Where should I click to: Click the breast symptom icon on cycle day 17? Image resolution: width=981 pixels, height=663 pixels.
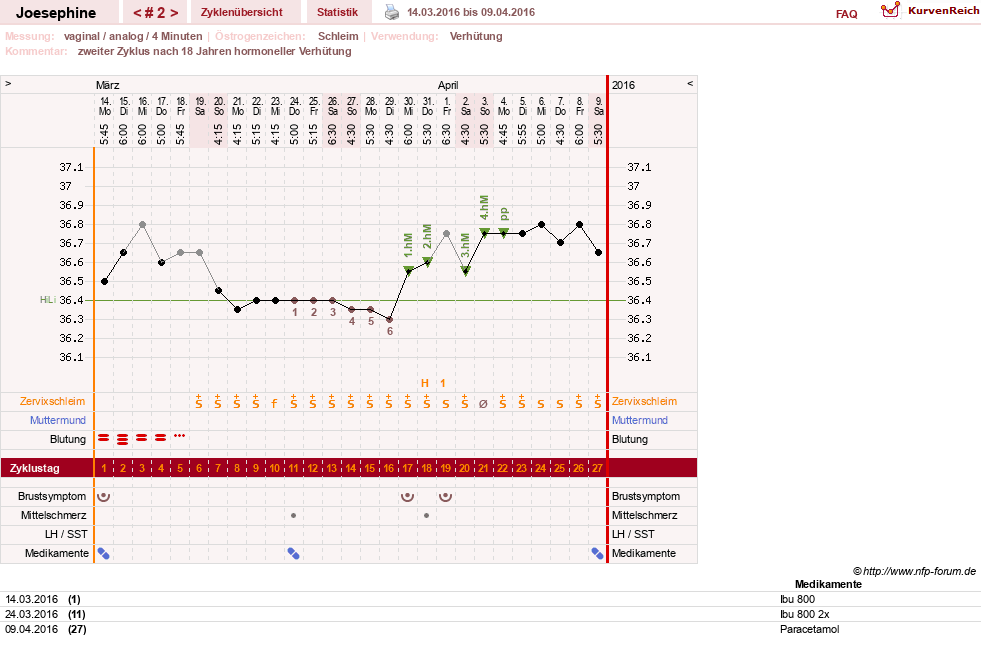tap(407, 497)
